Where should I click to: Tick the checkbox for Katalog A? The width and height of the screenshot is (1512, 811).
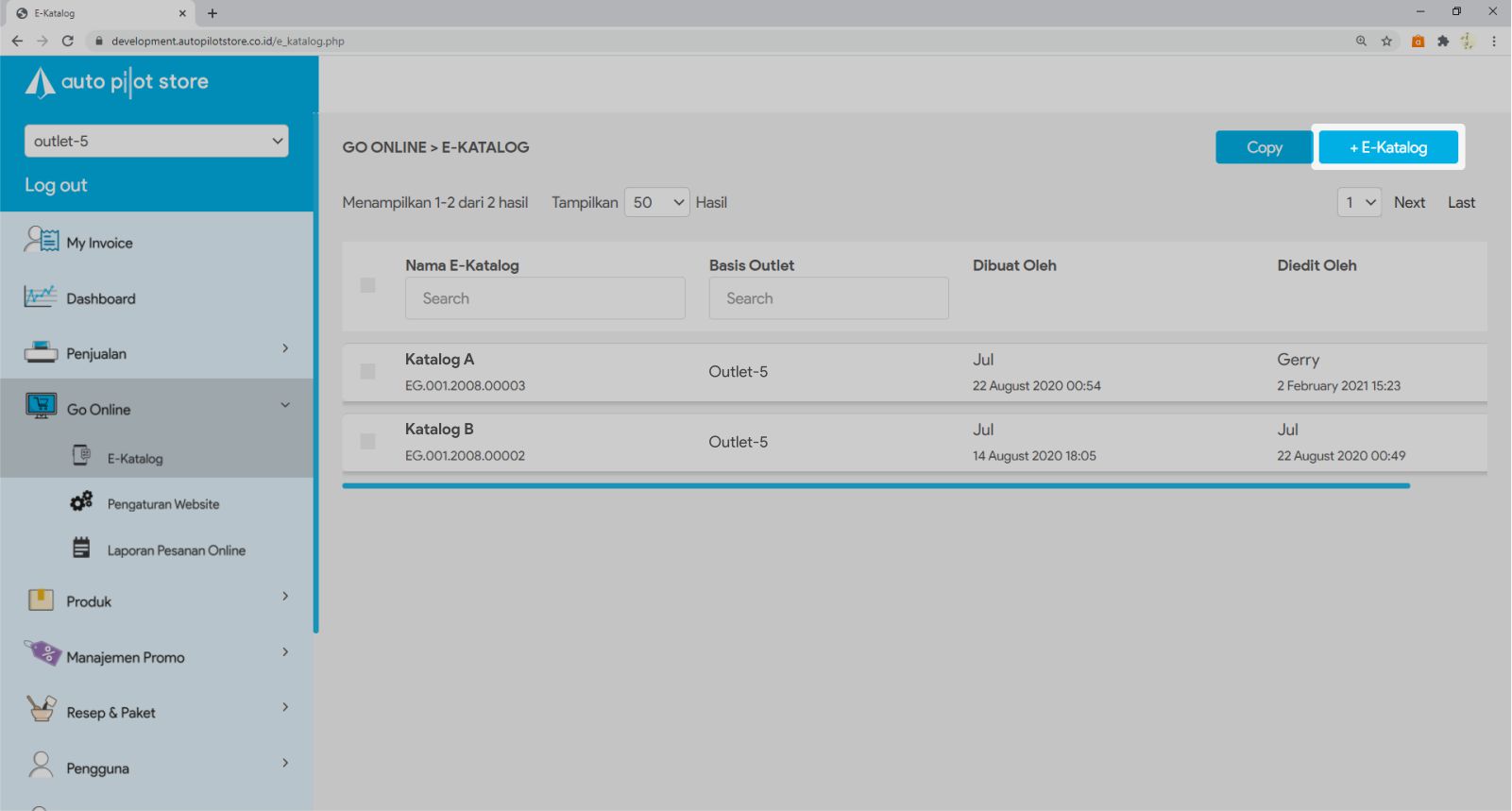[368, 372]
